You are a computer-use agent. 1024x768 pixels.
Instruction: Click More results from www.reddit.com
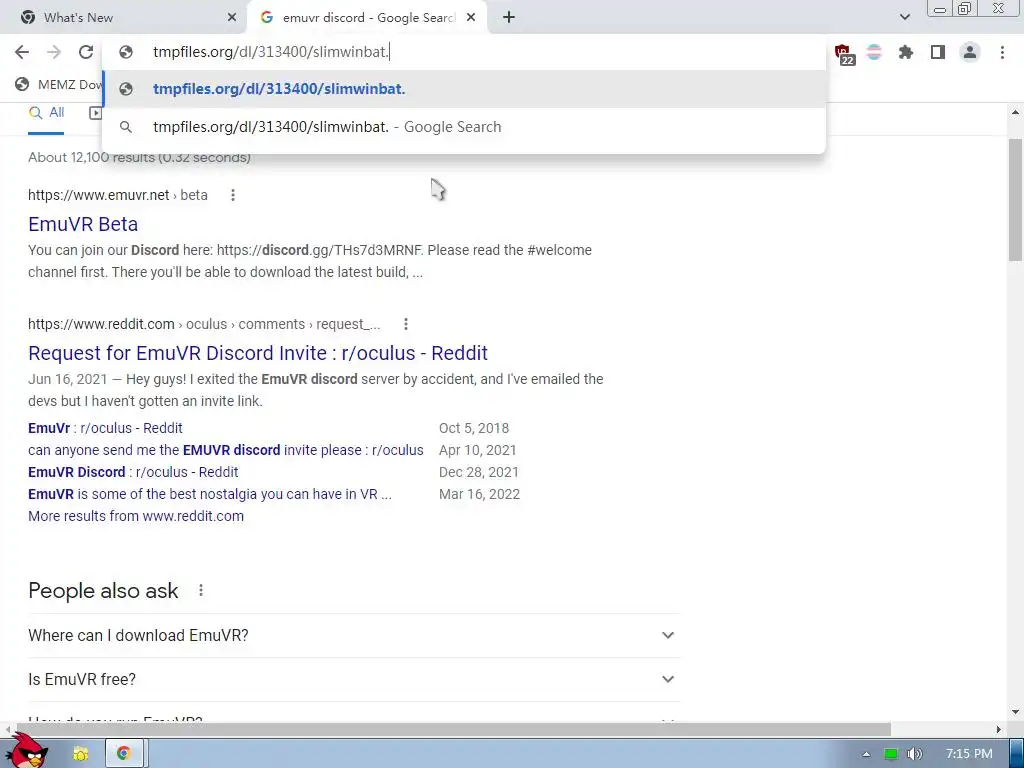pyautogui.click(x=136, y=516)
